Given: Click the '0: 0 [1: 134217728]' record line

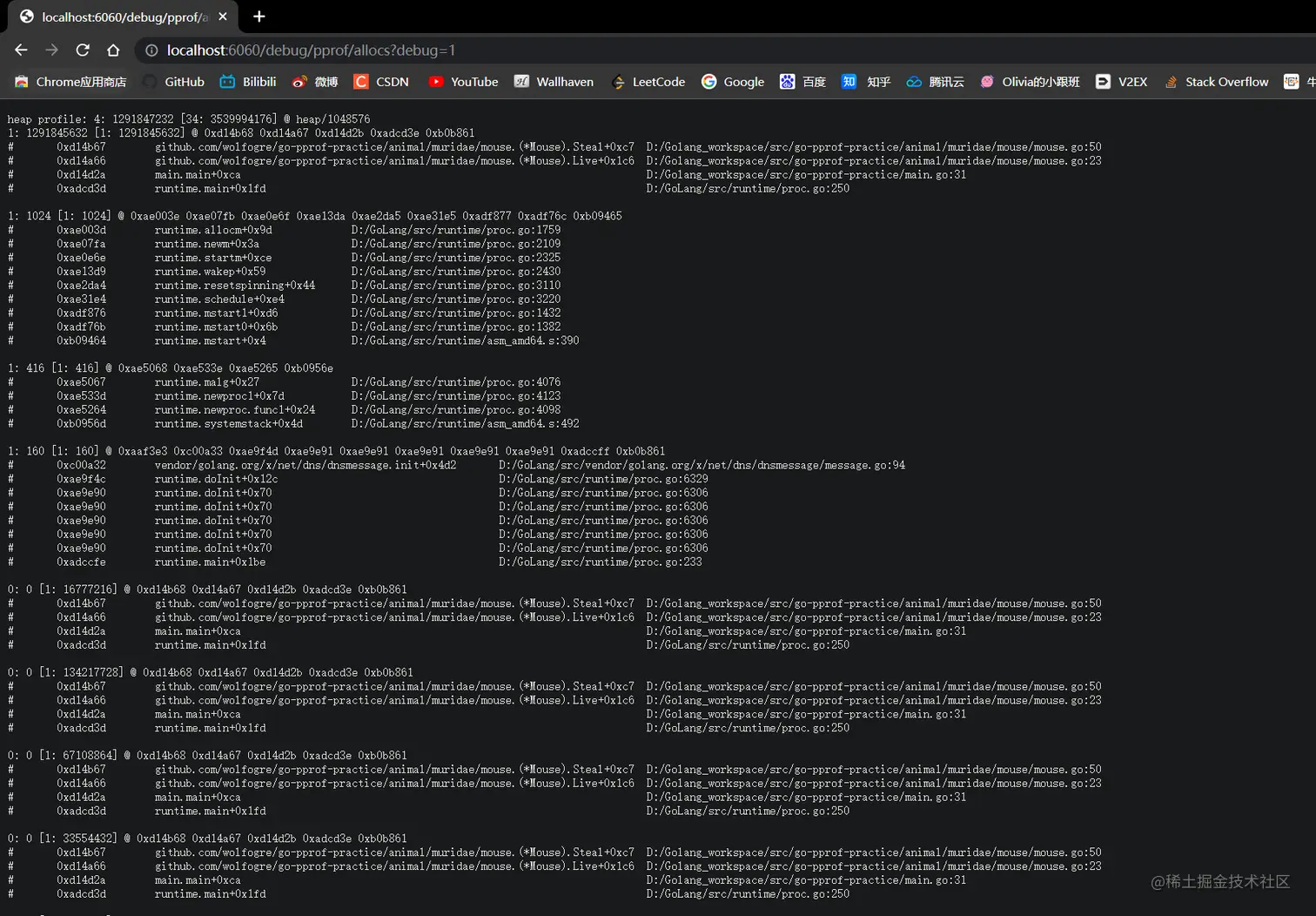Looking at the screenshot, I should (211, 672).
